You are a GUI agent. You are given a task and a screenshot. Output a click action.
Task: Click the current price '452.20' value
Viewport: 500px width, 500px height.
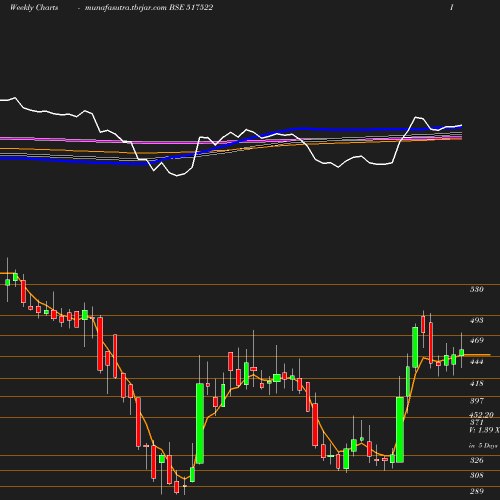coord(481,415)
